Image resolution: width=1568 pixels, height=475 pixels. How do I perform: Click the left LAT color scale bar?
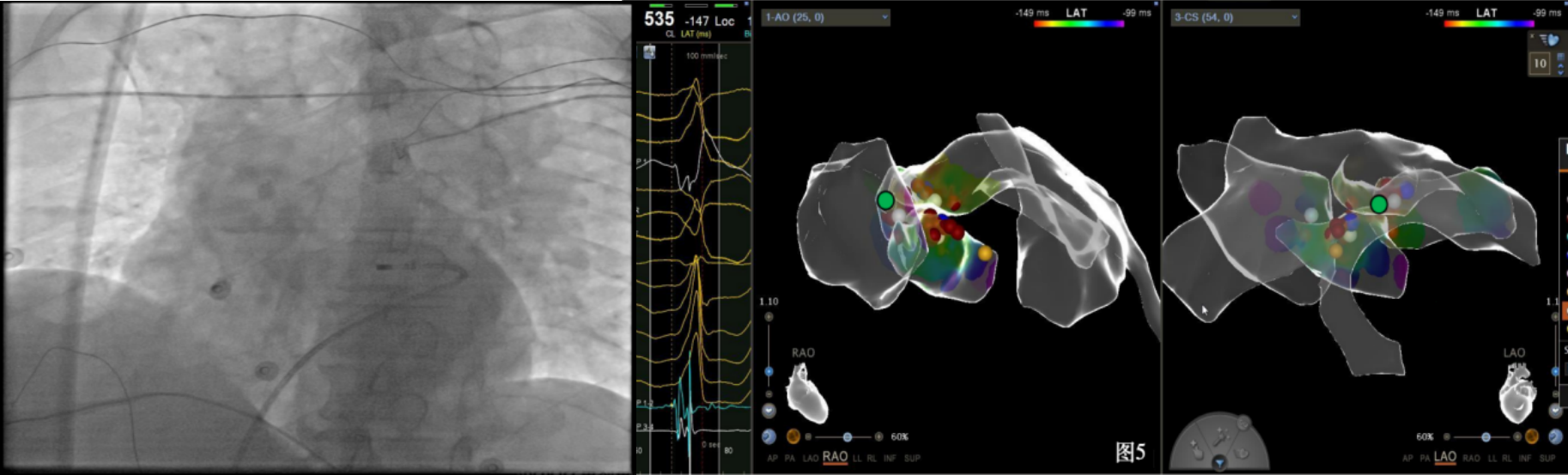pos(1078,24)
